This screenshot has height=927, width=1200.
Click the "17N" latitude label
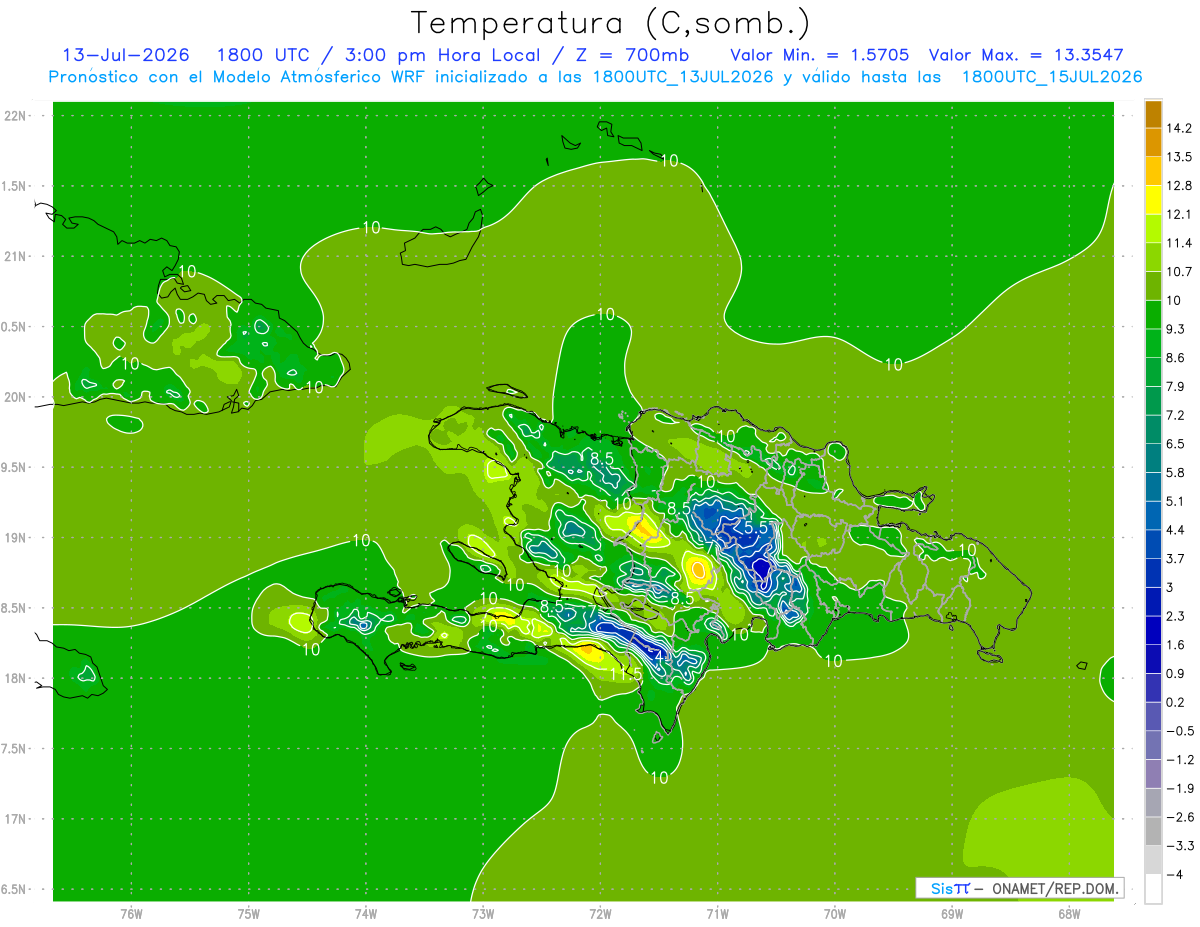[x=16, y=819]
